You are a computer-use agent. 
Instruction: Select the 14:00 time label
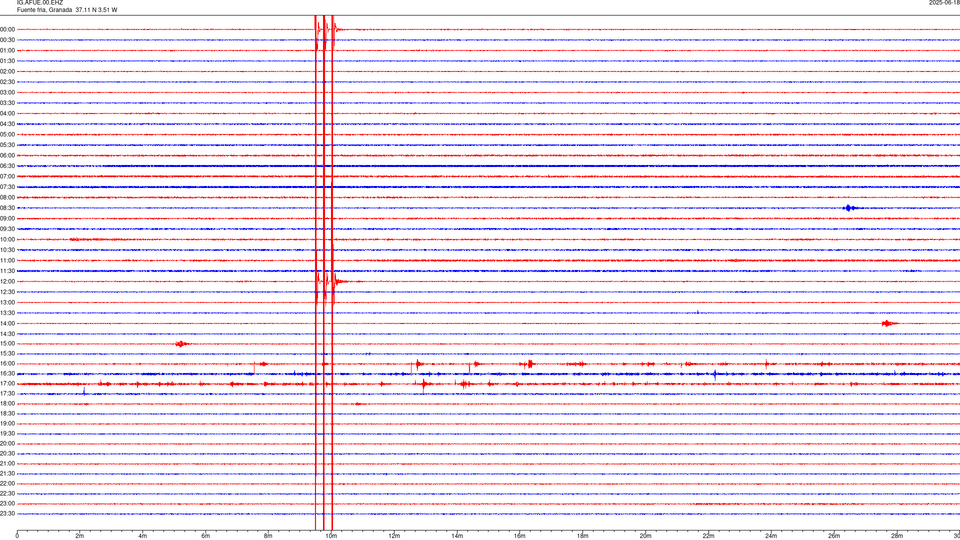pos(8,323)
